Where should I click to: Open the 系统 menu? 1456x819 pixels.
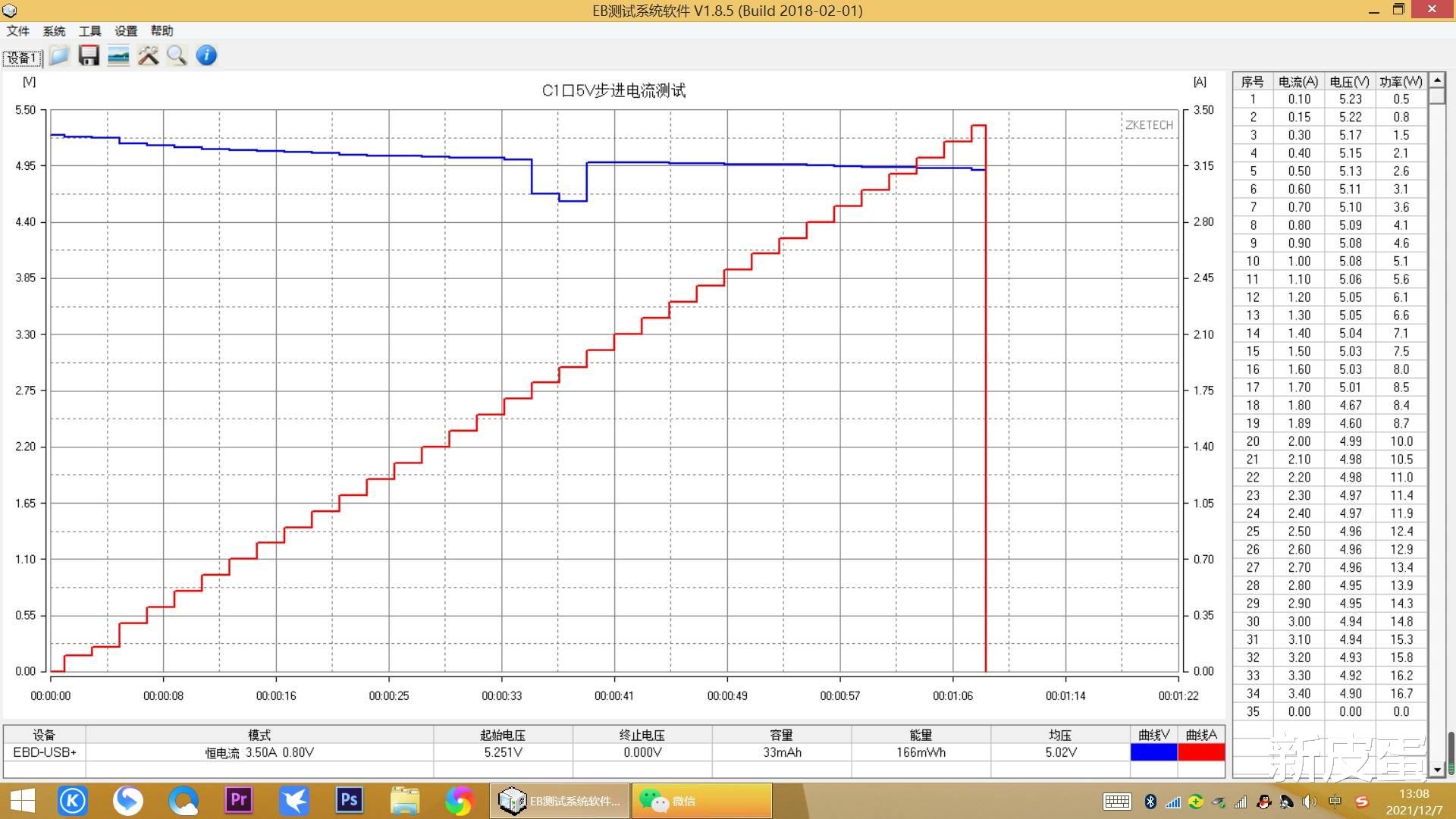pos(54,31)
